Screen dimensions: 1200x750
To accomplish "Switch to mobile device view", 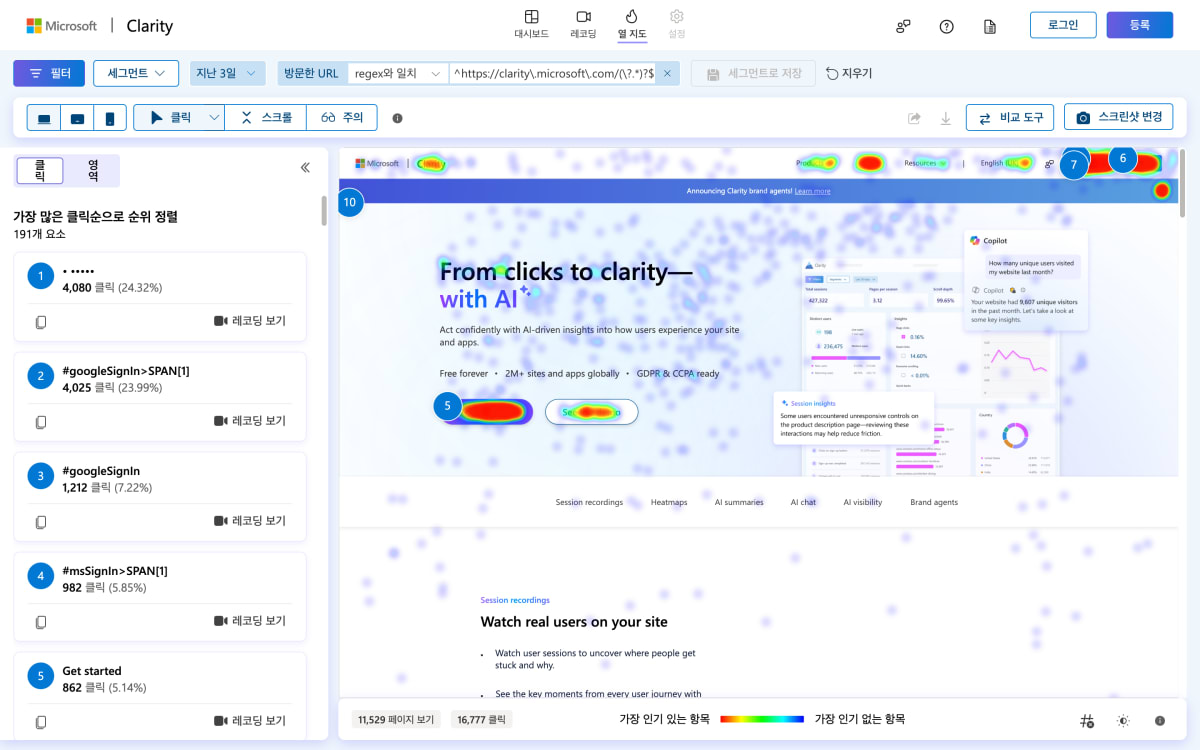I will [x=110, y=118].
